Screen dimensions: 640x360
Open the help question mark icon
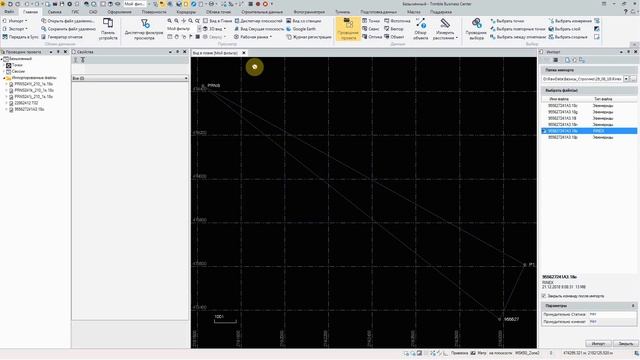[x=626, y=12]
